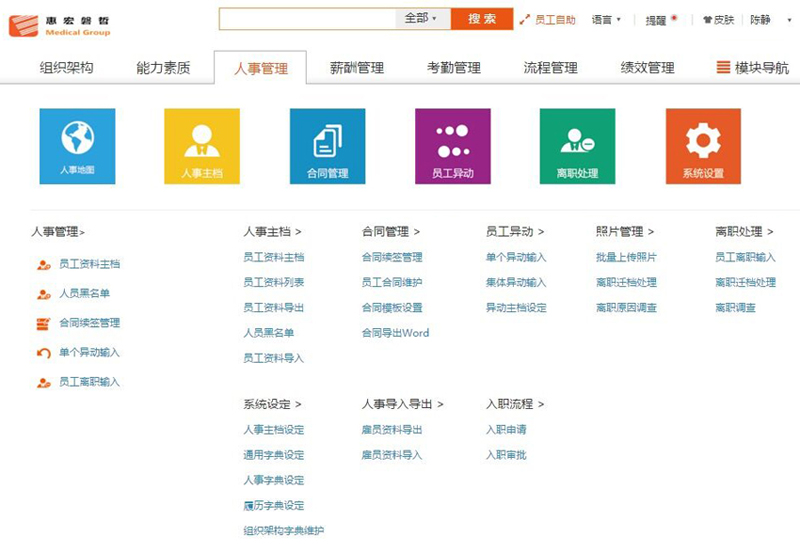
Task: Open the 人事地图 globe tile
Action: point(77,146)
